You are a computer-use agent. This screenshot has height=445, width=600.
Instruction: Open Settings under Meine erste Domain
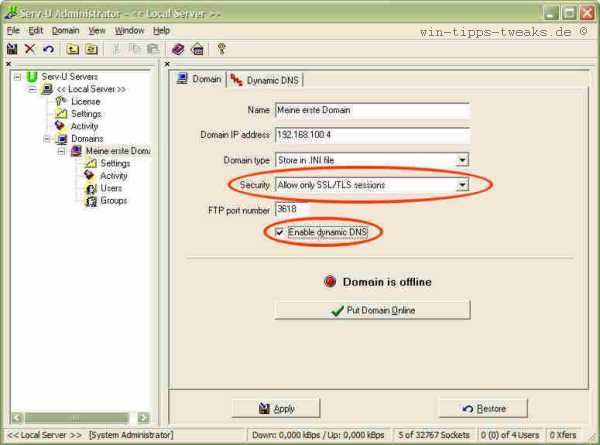(x=115, y=163)
